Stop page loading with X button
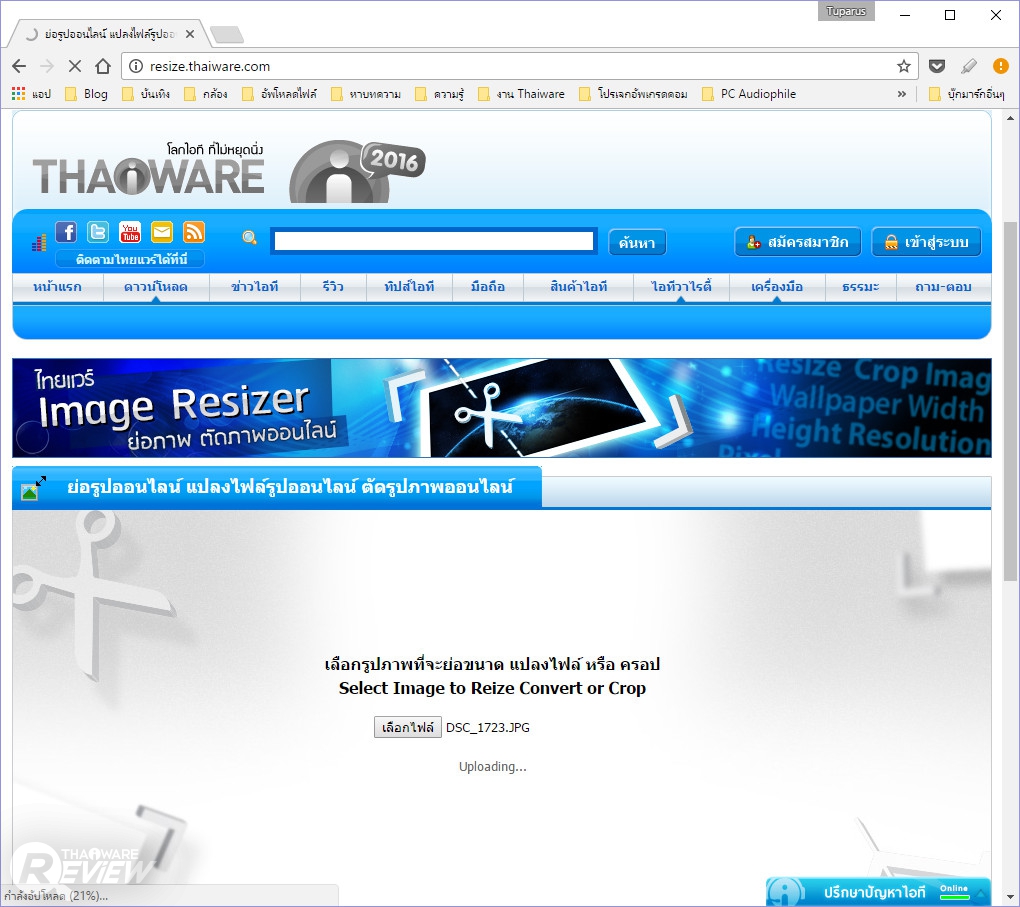Image resolution: width=1020 pixels, height=907 pixels. click(75, 66)
